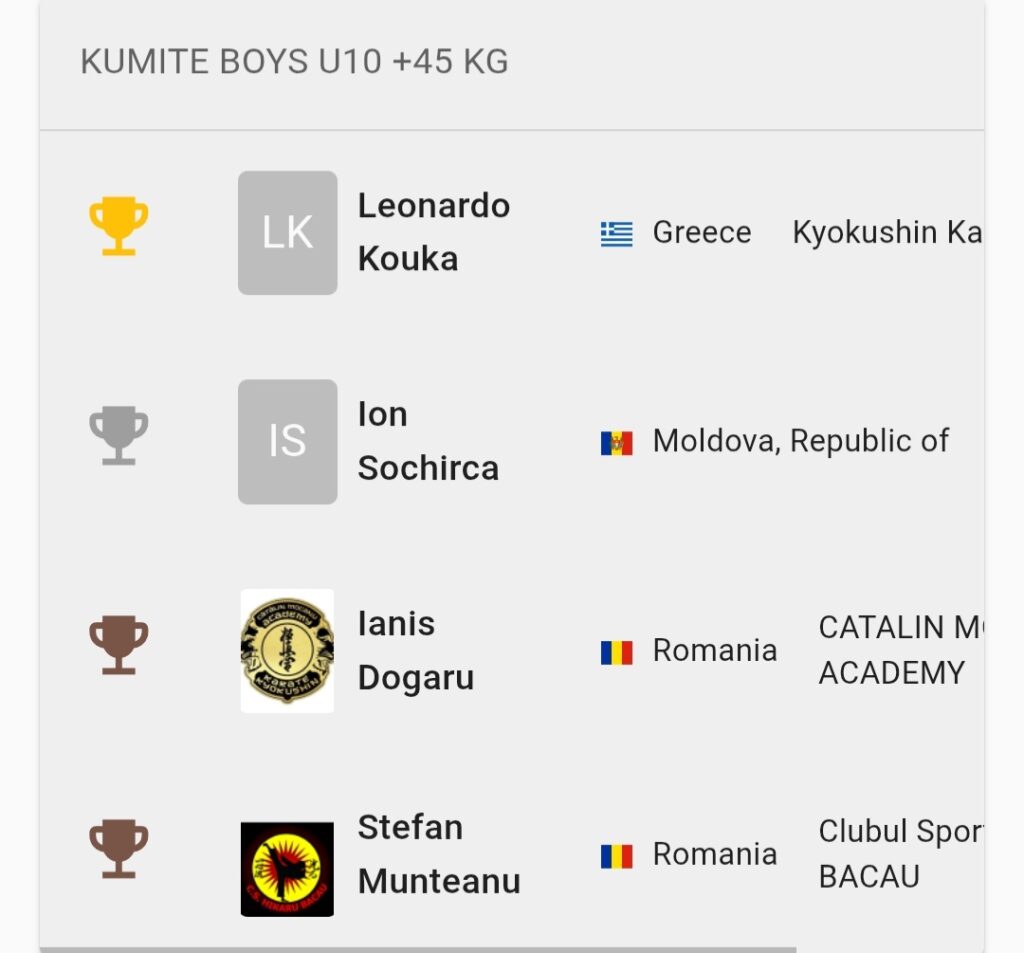This screenshot has height=953, width=1024.
Task: Click the Romania flag in Ianis Dogaru's row
Action: point(616,653)
